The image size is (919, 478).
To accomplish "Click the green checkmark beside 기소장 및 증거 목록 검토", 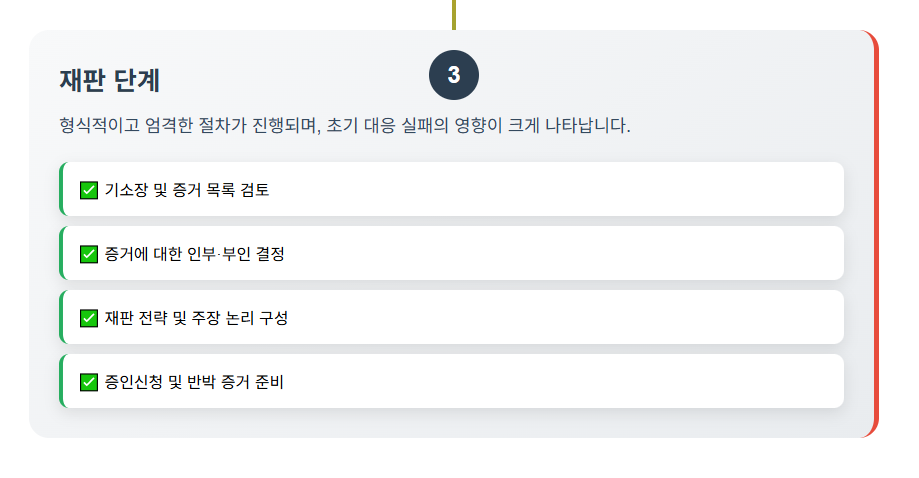I will [89, 190].
